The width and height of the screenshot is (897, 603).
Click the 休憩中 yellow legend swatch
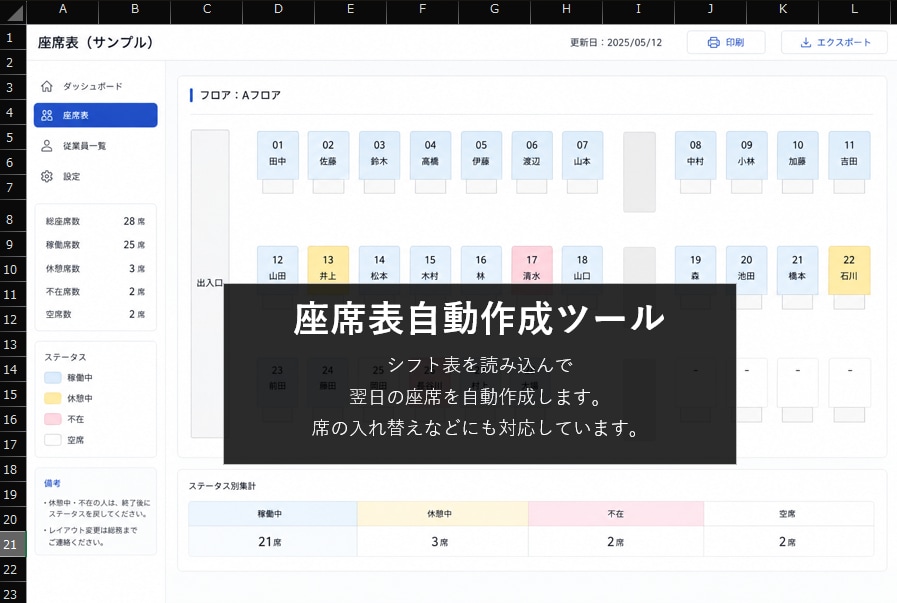tap(53, 398)
